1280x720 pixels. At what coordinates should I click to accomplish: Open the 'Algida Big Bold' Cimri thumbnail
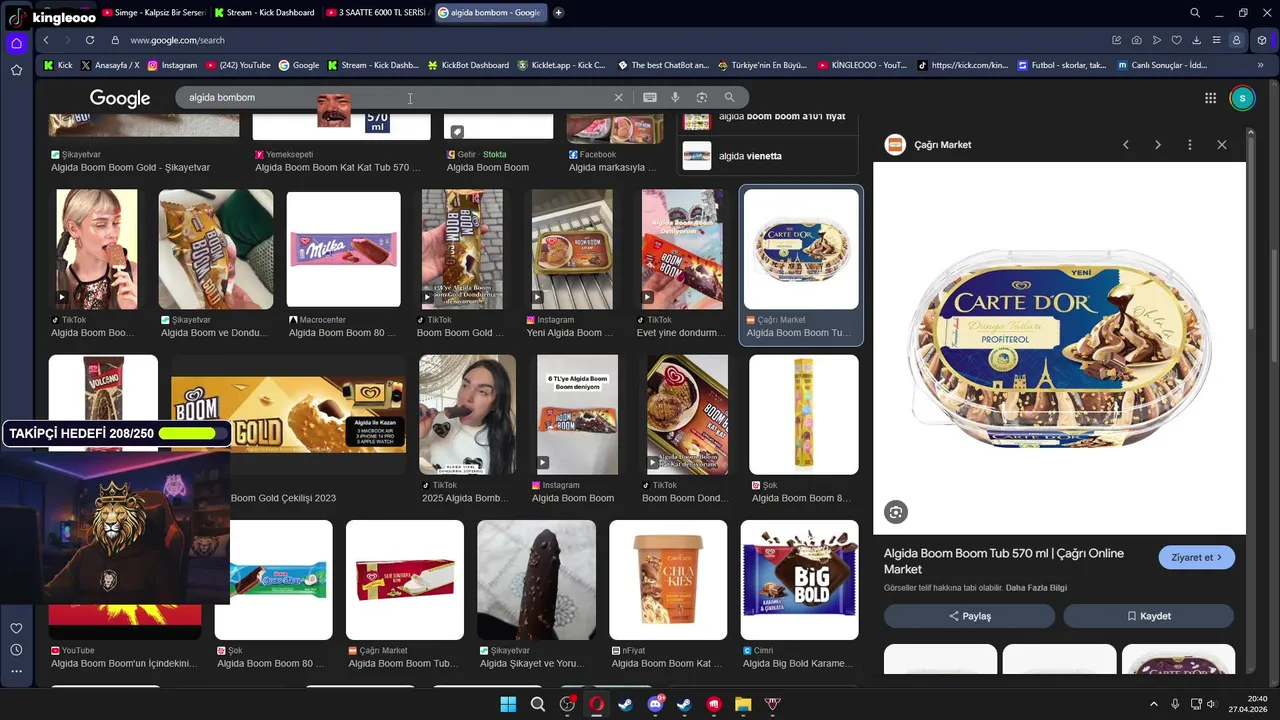pos(799,580)
